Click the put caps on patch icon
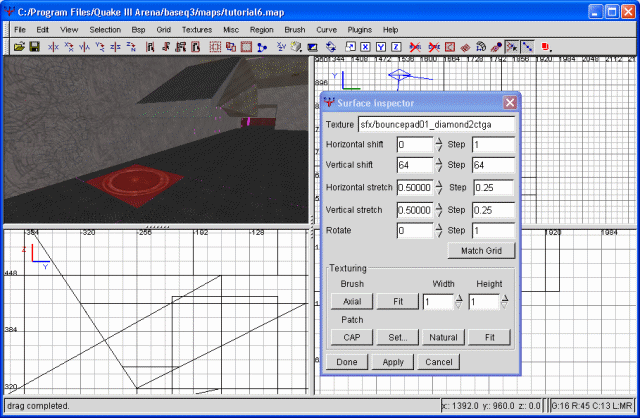This screenshot has width=640, height=418. 496,47
